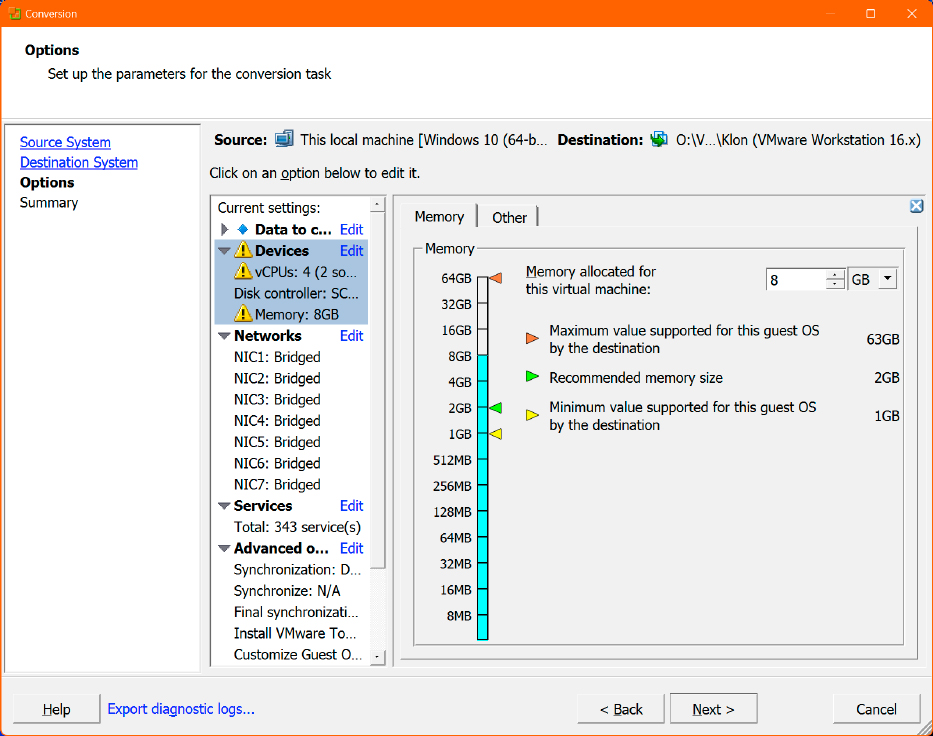The height and width of the screenshot is (736, 933).
Task: Select the Memory: 8GB setting row
Action: click(291, 314)
